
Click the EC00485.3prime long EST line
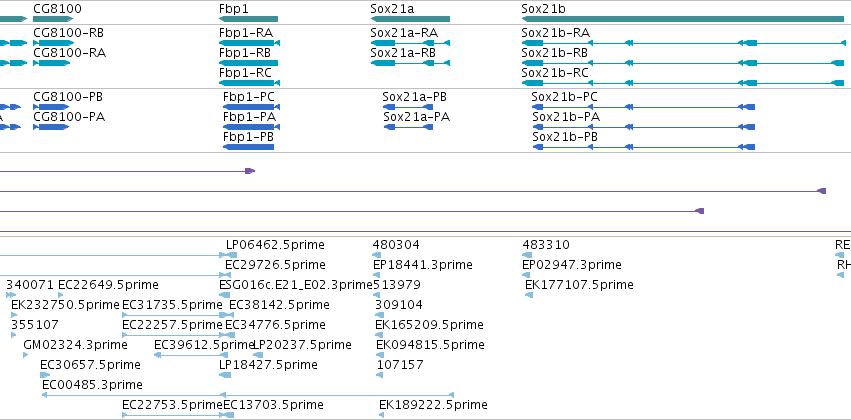(247, 395)
